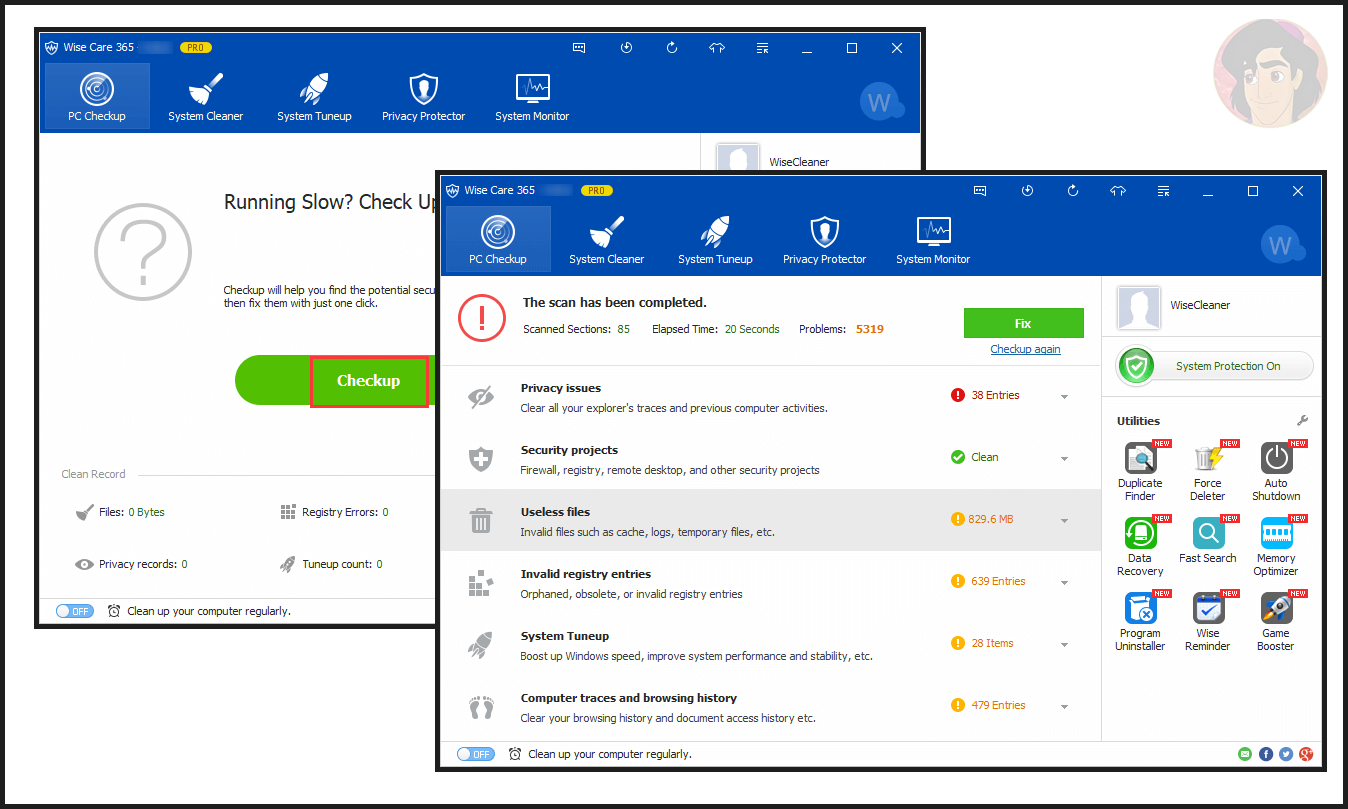Open Data Recovery utility
Screen dimensions: 1348x809
pos(1140,546)
